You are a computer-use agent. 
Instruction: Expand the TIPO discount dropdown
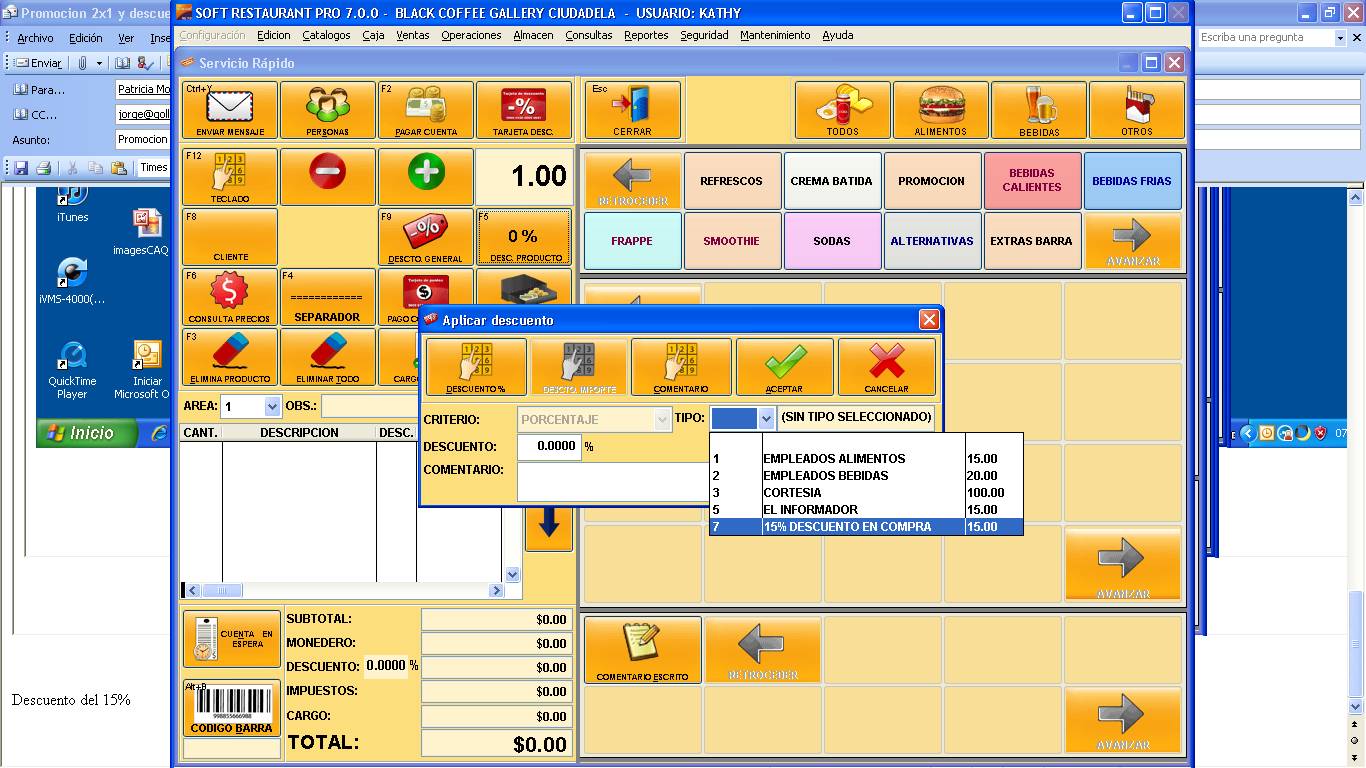click(766, 418)
